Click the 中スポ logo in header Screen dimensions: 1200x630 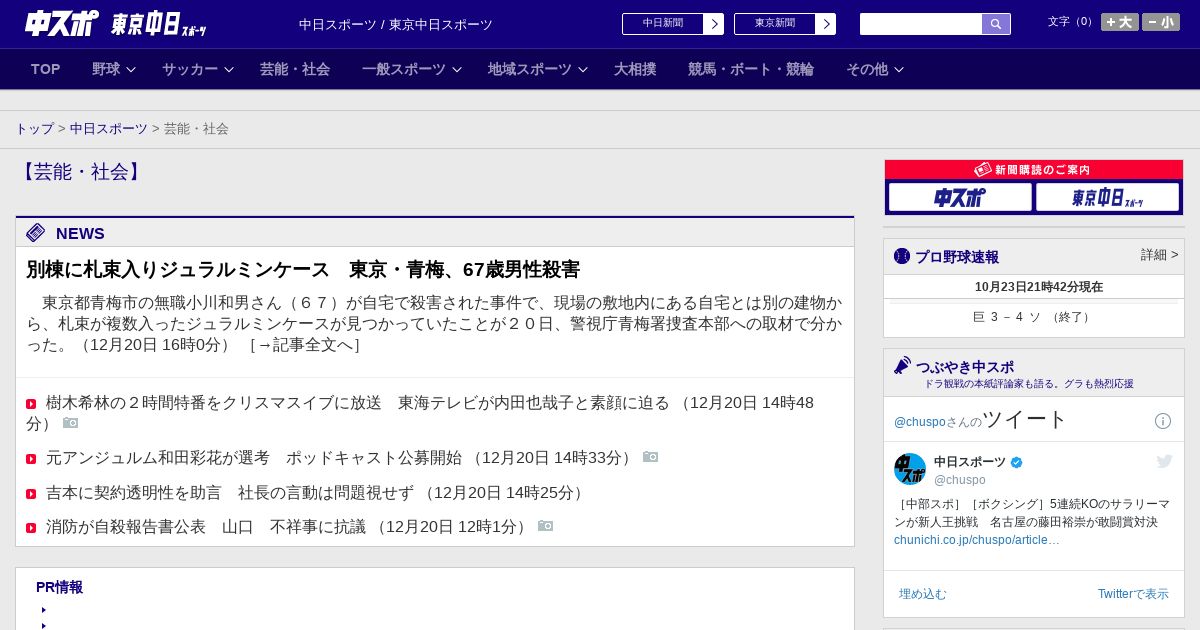point(61,23)
